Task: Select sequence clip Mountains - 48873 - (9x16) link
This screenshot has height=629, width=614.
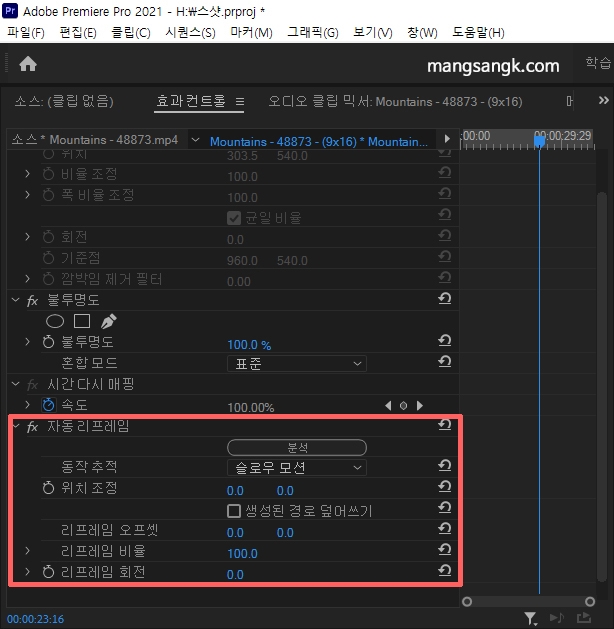Action: tap(318, 142)
